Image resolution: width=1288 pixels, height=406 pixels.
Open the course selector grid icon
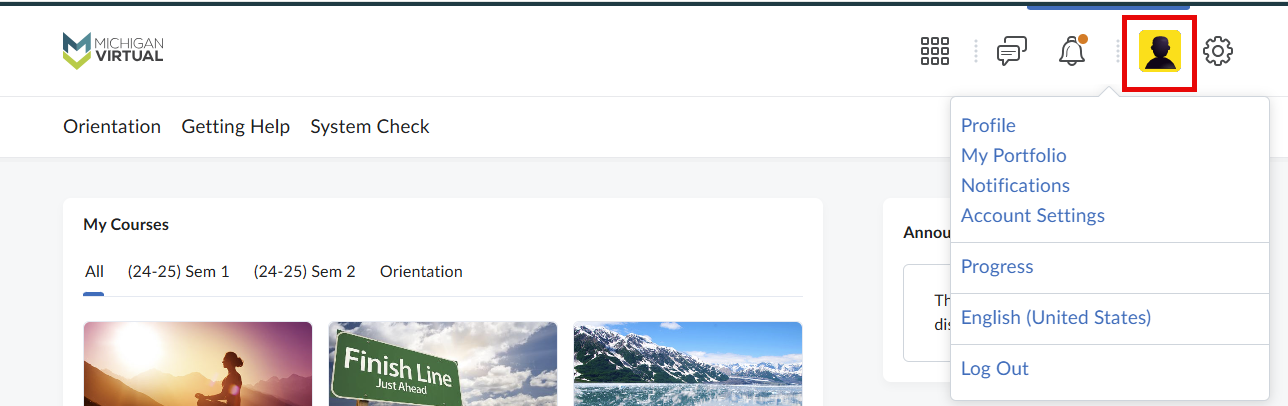pos(934,51)
